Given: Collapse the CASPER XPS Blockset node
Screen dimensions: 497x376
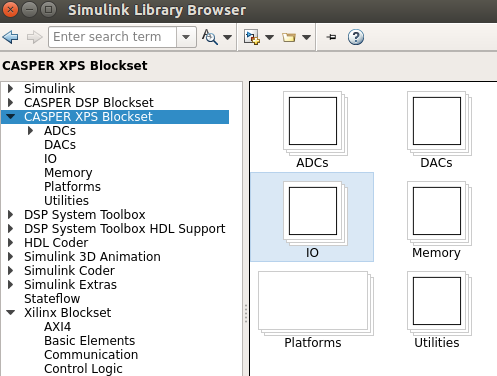Looking at the screenshot, I should click(11, 117).
